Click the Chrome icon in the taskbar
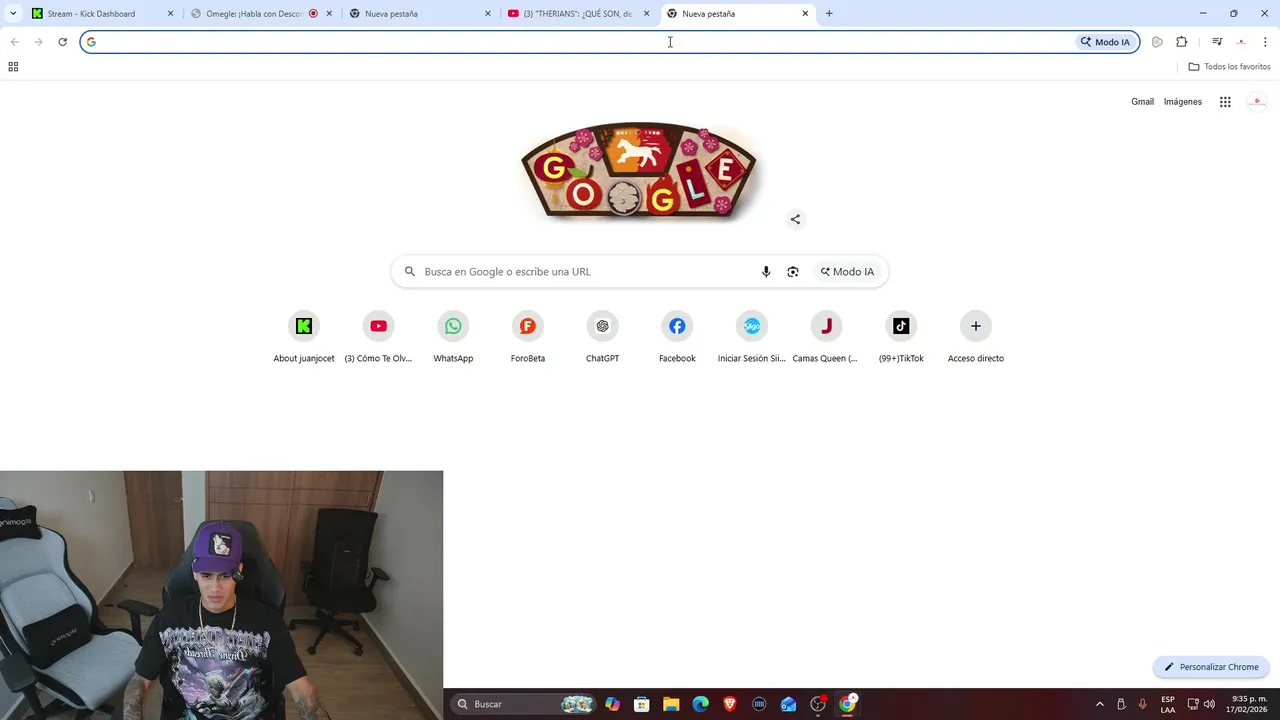The image size is (1280, 720). tap(848, 704)
